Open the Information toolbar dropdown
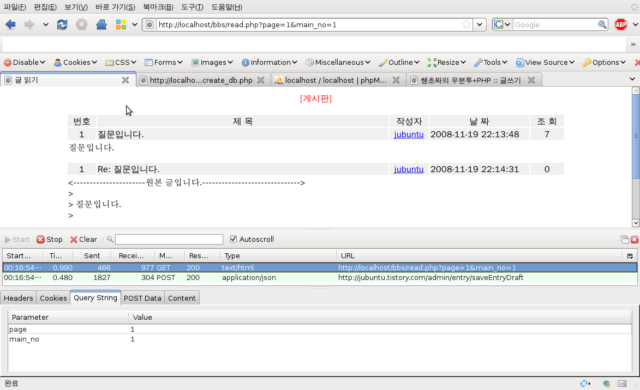Screen dimensions: 640x390 [269, 62]
